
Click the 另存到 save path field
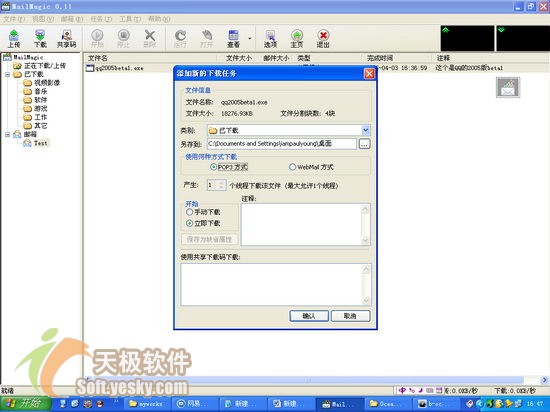[282, 144]
